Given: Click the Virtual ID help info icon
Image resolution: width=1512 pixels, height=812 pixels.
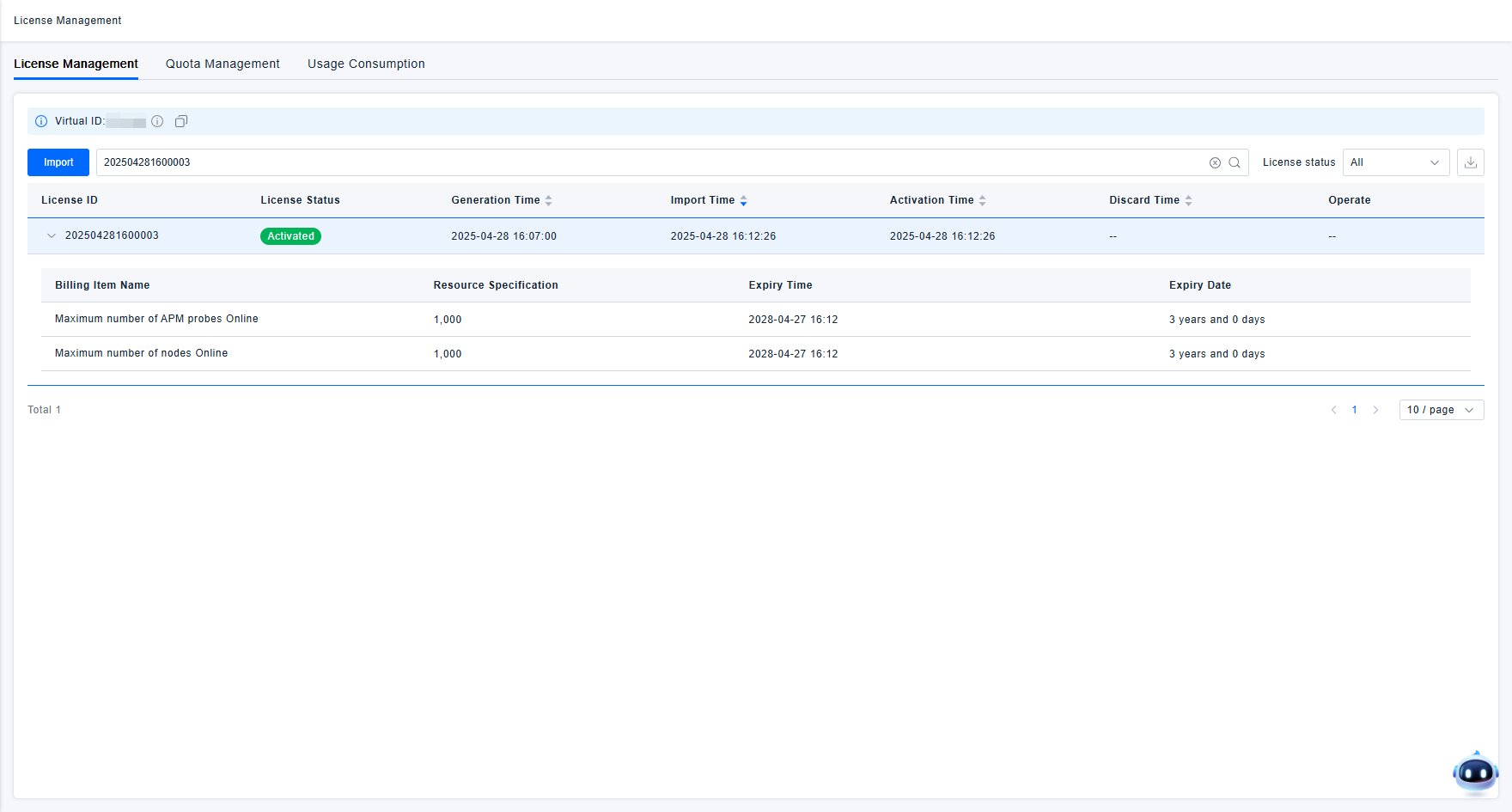Looking at the screenshot, I should coord(157,121).
